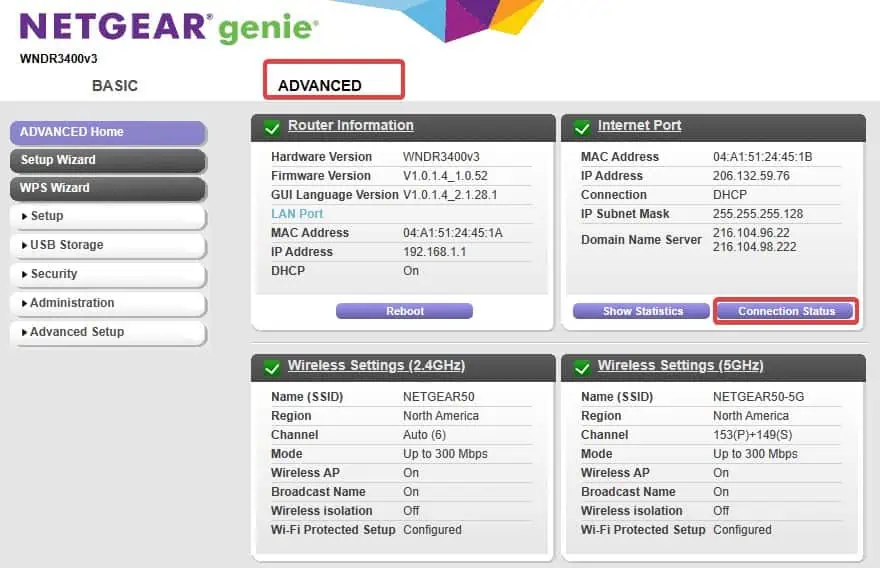Click 2.4GHz Mode value Up to 300 Mbps

[x=445, y=454]
